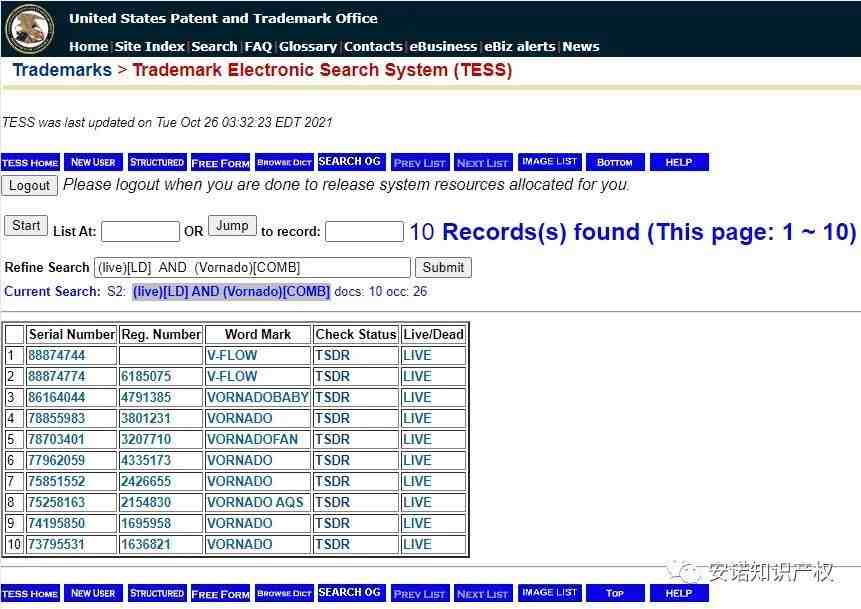Click Next List in the upper toolbar
The height and width of the screenshot is (609, 861).
(483, 163)
